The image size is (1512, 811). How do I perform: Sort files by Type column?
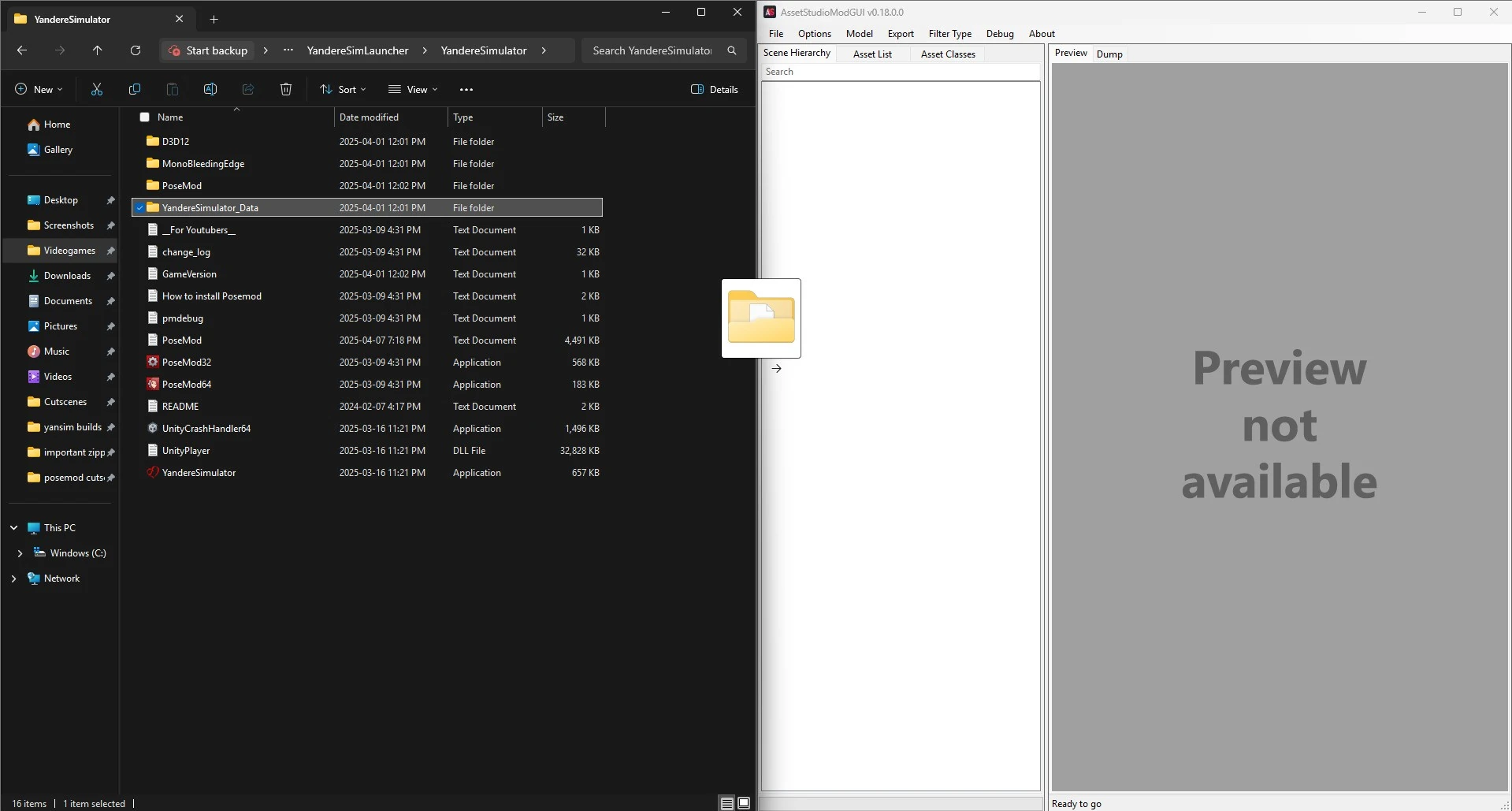[495, 117]
